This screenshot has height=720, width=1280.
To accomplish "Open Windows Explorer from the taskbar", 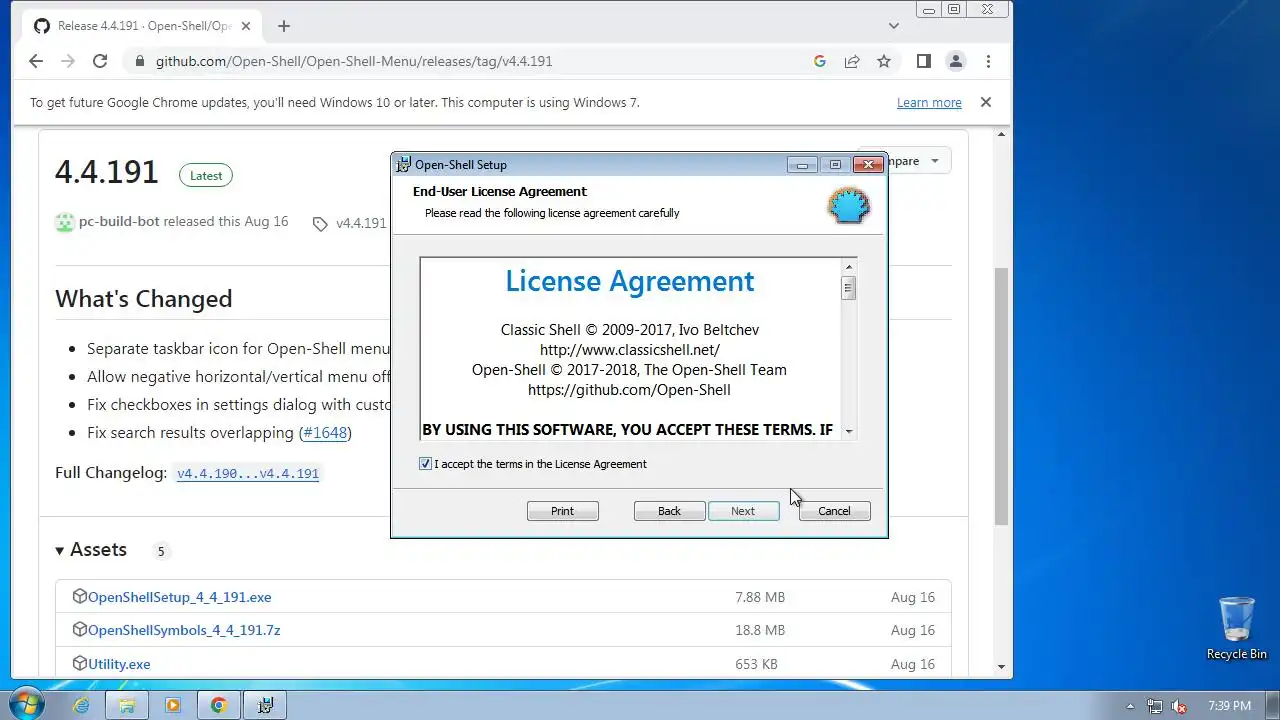I will pos(127,705).
